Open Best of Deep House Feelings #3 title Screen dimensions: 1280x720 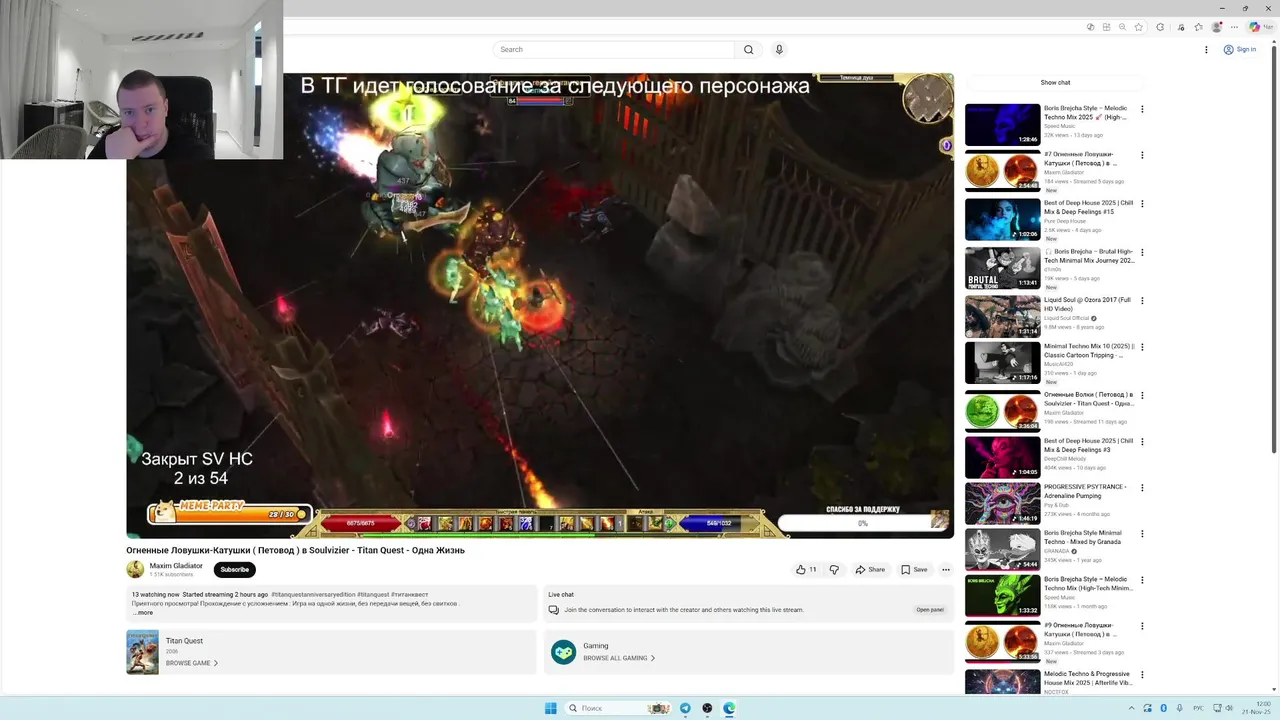pyautogui.click(x=1088, y=444)
